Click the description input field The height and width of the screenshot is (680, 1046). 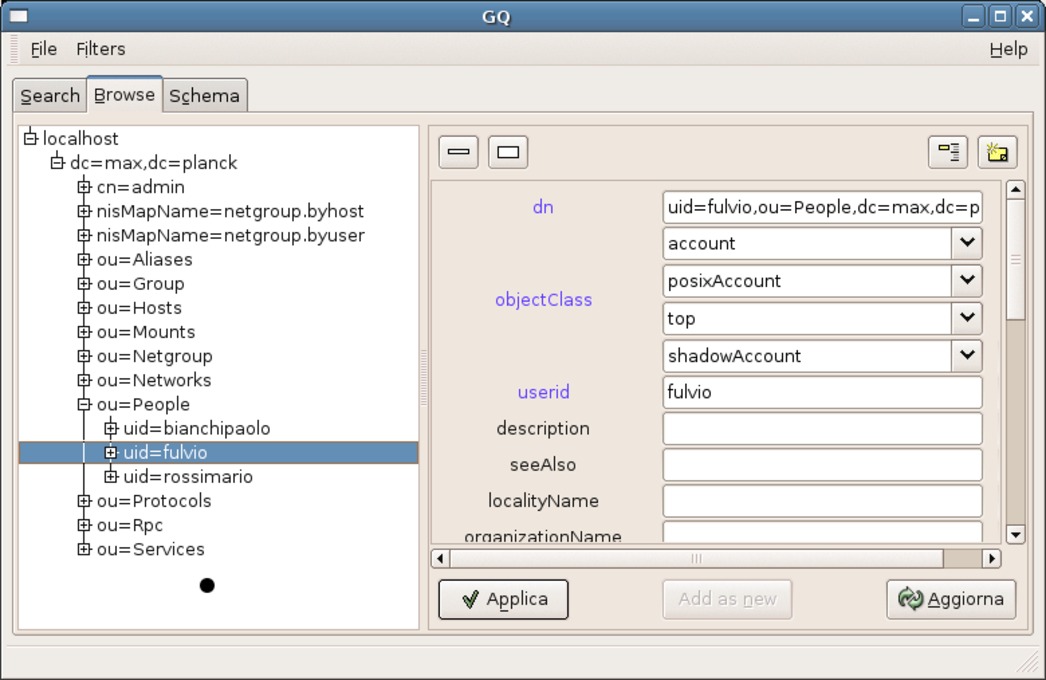point(823,428)
